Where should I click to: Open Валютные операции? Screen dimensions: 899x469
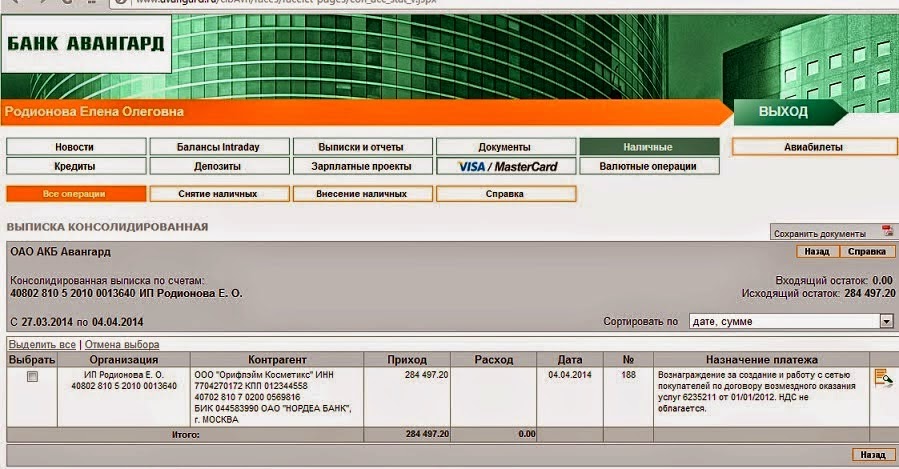[650, 166]
